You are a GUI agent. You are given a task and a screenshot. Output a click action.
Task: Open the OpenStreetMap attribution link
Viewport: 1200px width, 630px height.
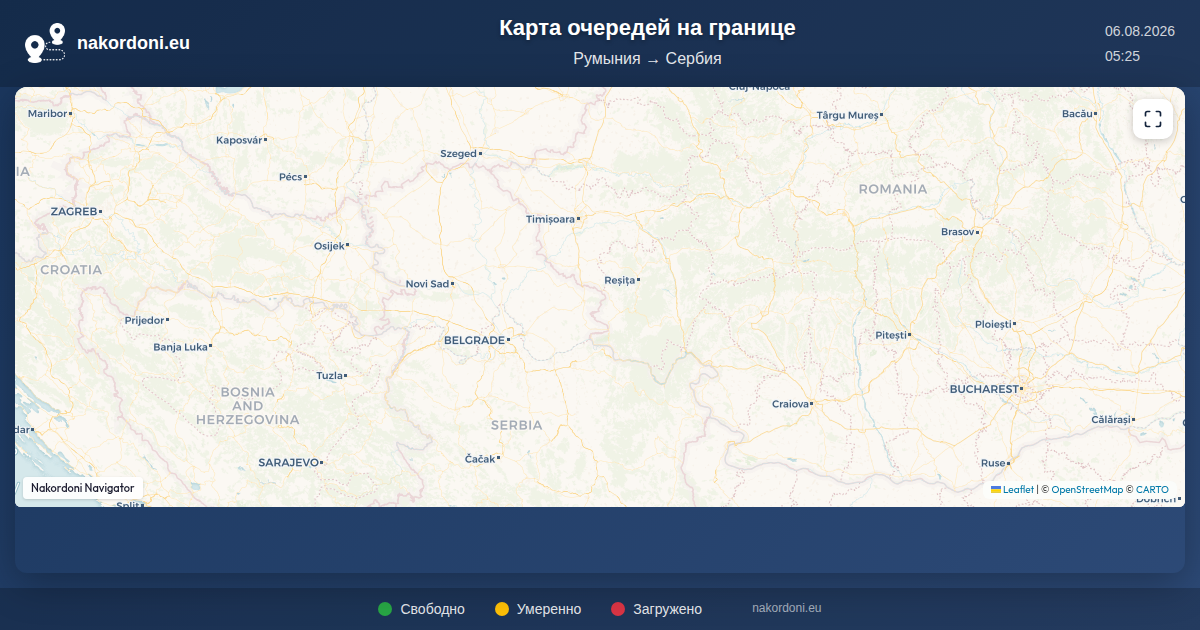pyautogui.click(x=1087, y=490)
